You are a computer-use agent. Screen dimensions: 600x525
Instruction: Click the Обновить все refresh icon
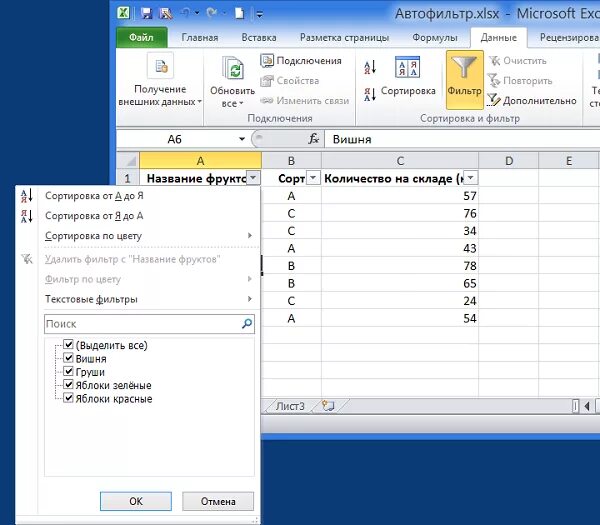coord(233,68)
